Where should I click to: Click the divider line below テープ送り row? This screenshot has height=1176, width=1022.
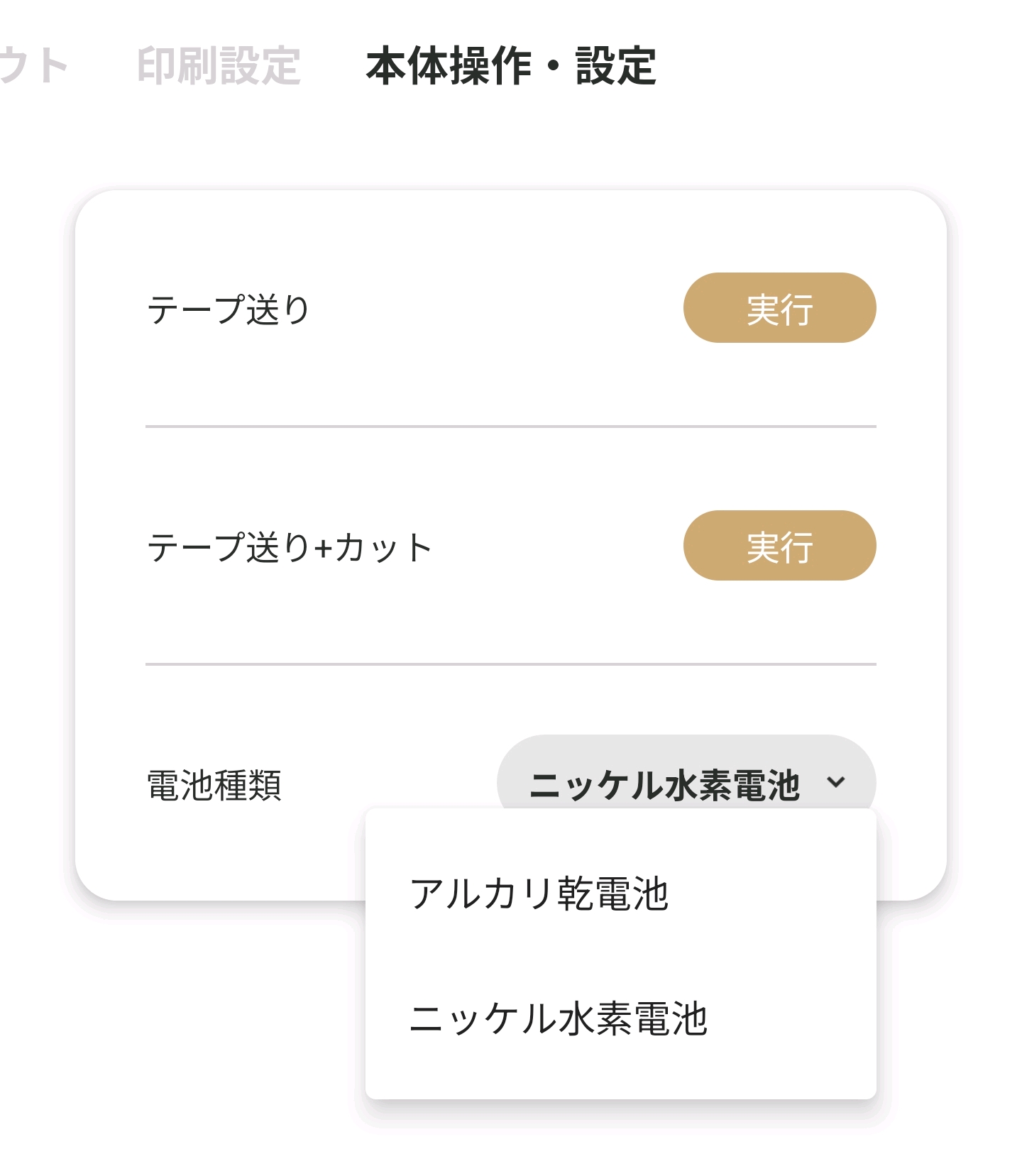(510, 427)
